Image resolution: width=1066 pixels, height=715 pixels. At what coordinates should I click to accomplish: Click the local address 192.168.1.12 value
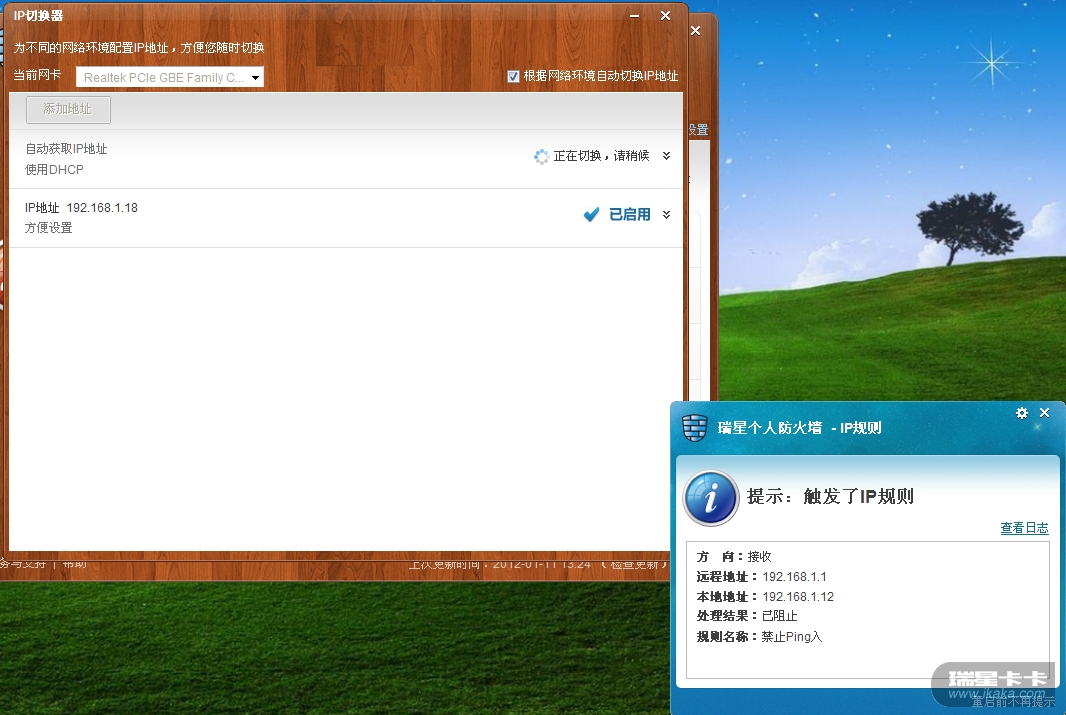tap(798, 597)
